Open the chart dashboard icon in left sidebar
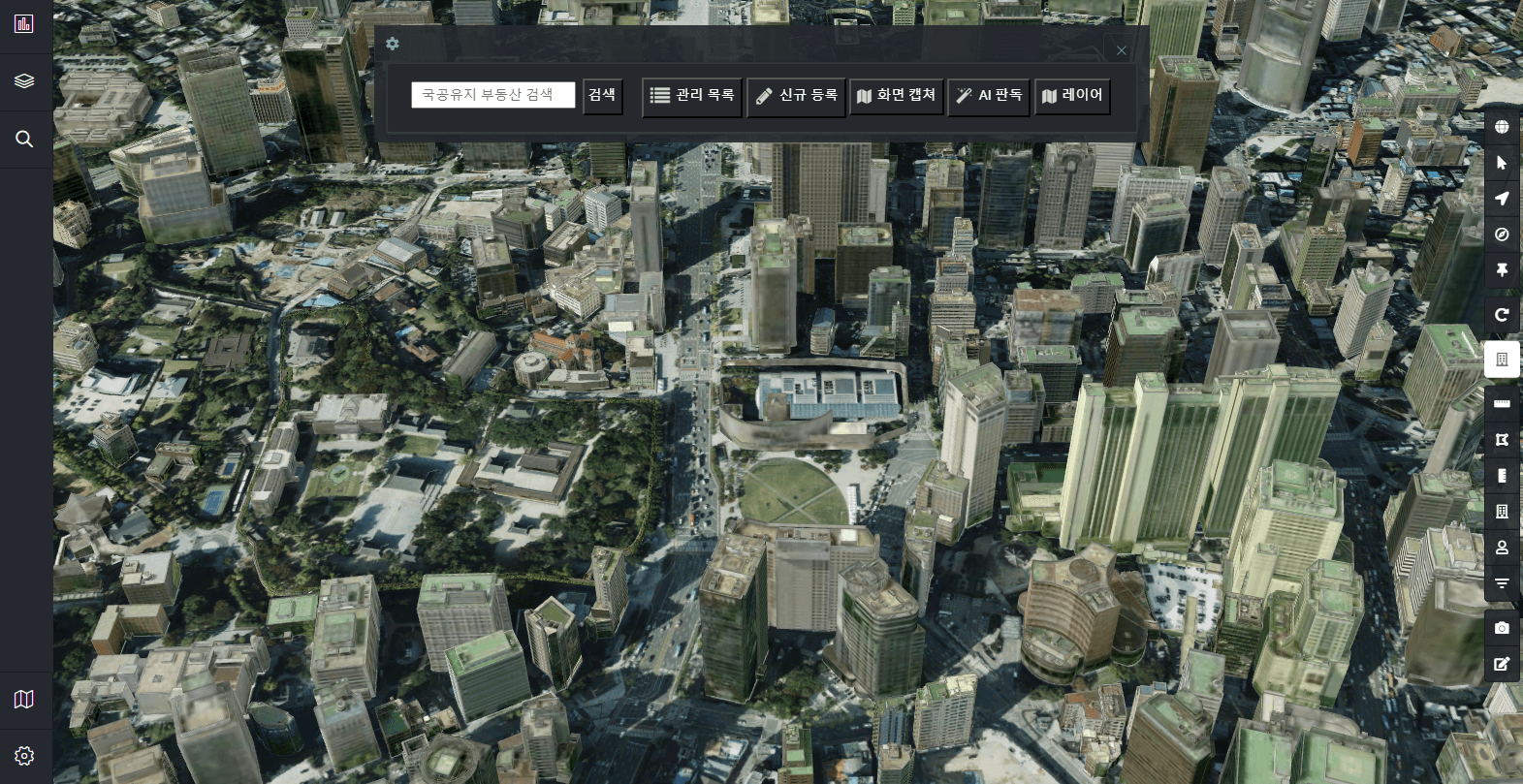 [24, 23]
